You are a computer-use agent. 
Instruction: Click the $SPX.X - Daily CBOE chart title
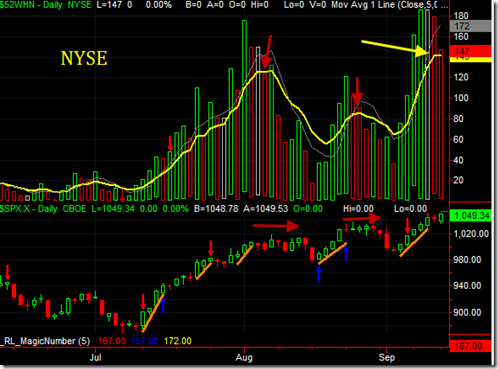43,209
